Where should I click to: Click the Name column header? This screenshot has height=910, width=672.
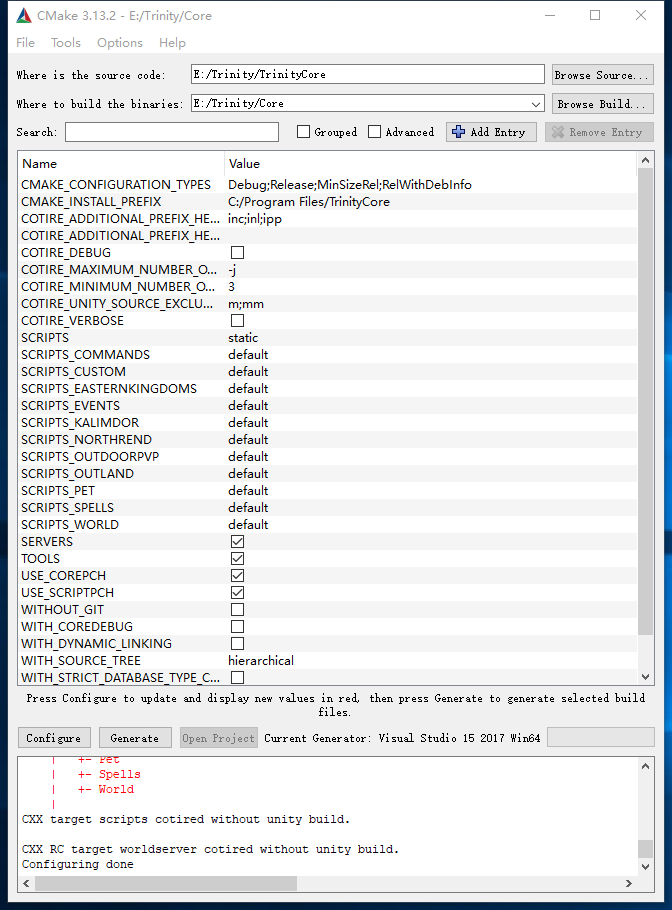121,164
